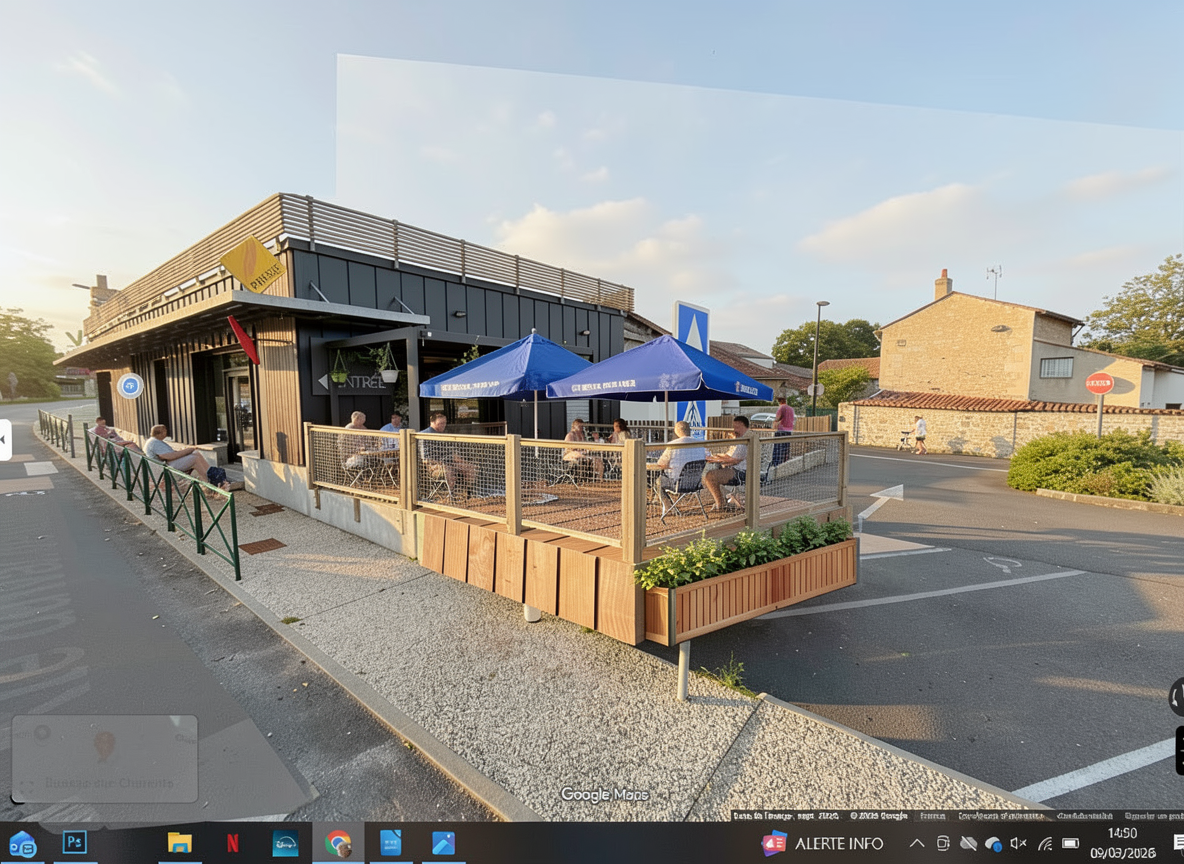
Task: Open the mail app at taskbar start
Action: (x=22, y=843)
